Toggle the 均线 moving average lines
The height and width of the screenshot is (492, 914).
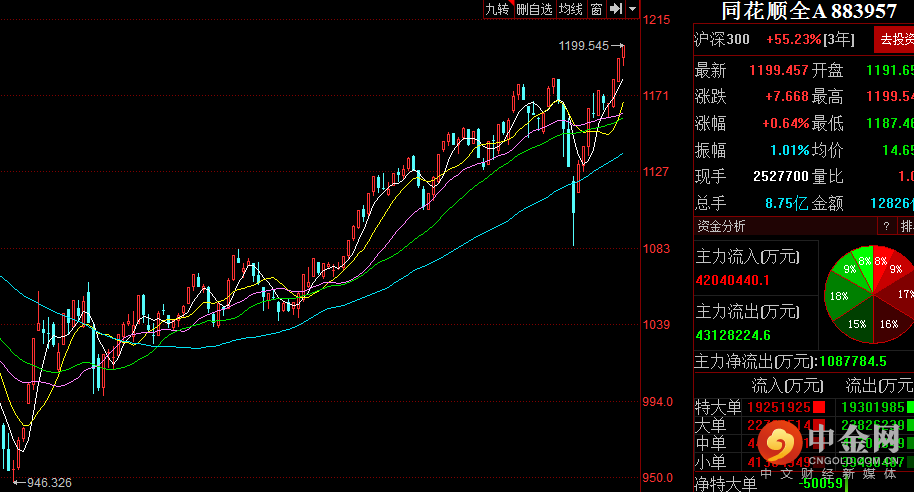click(x=571, y=9)
